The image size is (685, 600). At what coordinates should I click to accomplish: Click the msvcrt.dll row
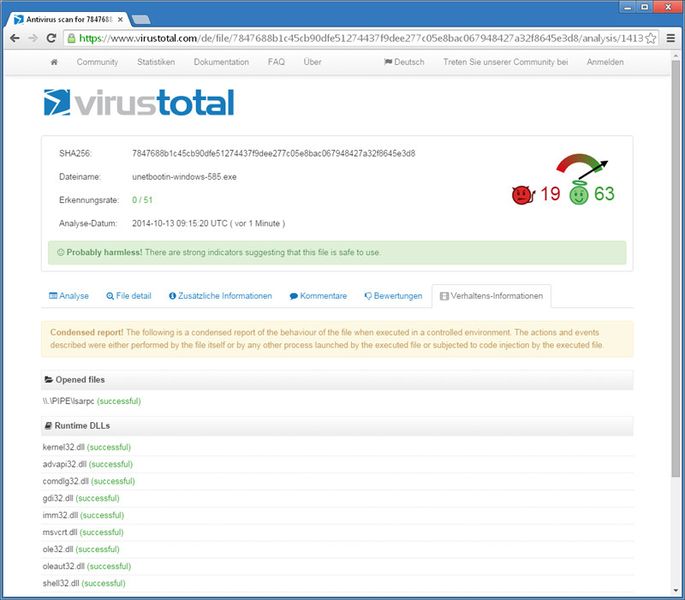pyautogui.click(x=337, y=532)
